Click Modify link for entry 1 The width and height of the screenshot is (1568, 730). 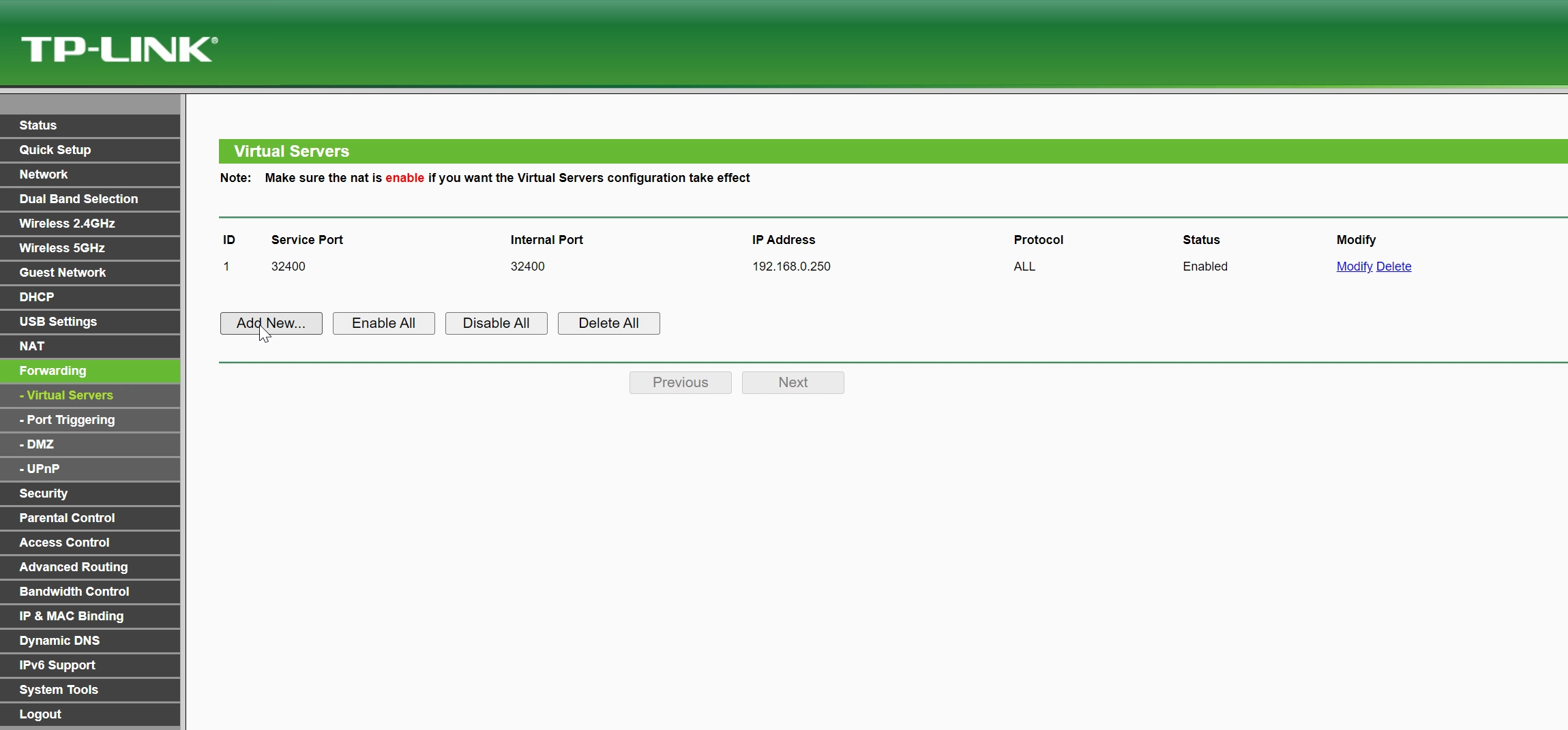tap(1354, 267)
